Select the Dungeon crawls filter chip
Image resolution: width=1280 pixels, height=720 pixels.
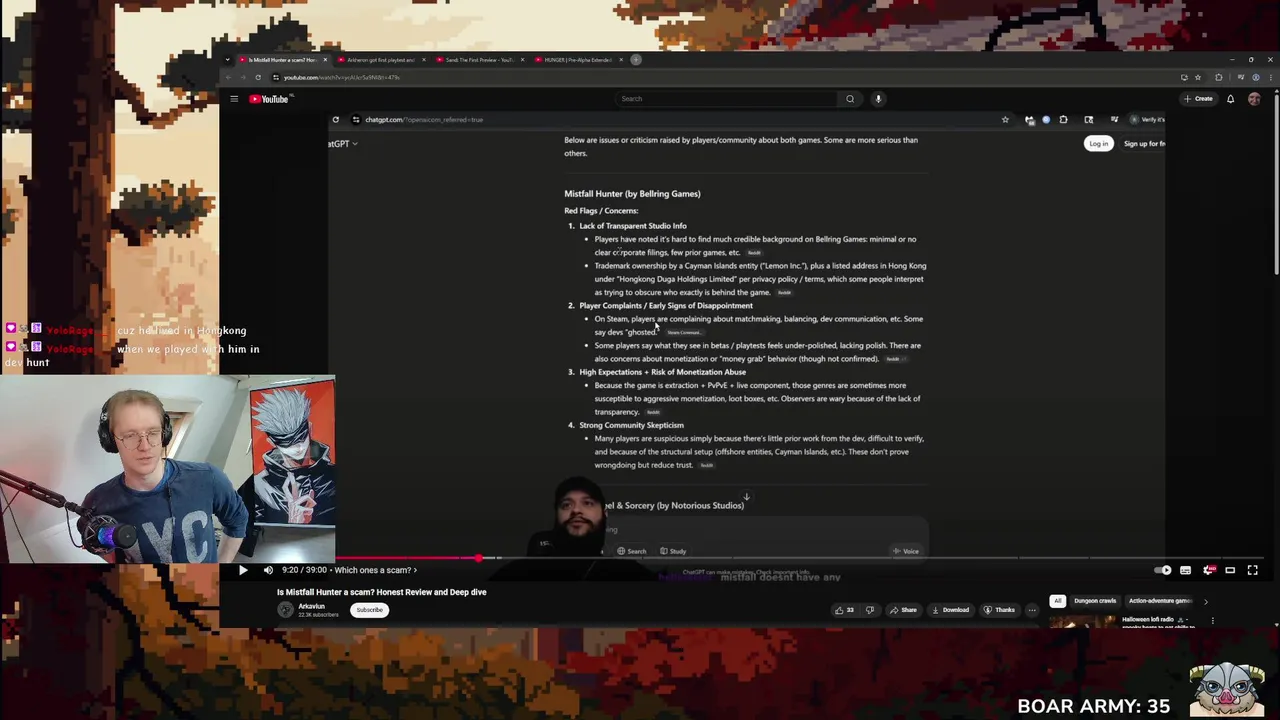click(x=1094, y=601)
